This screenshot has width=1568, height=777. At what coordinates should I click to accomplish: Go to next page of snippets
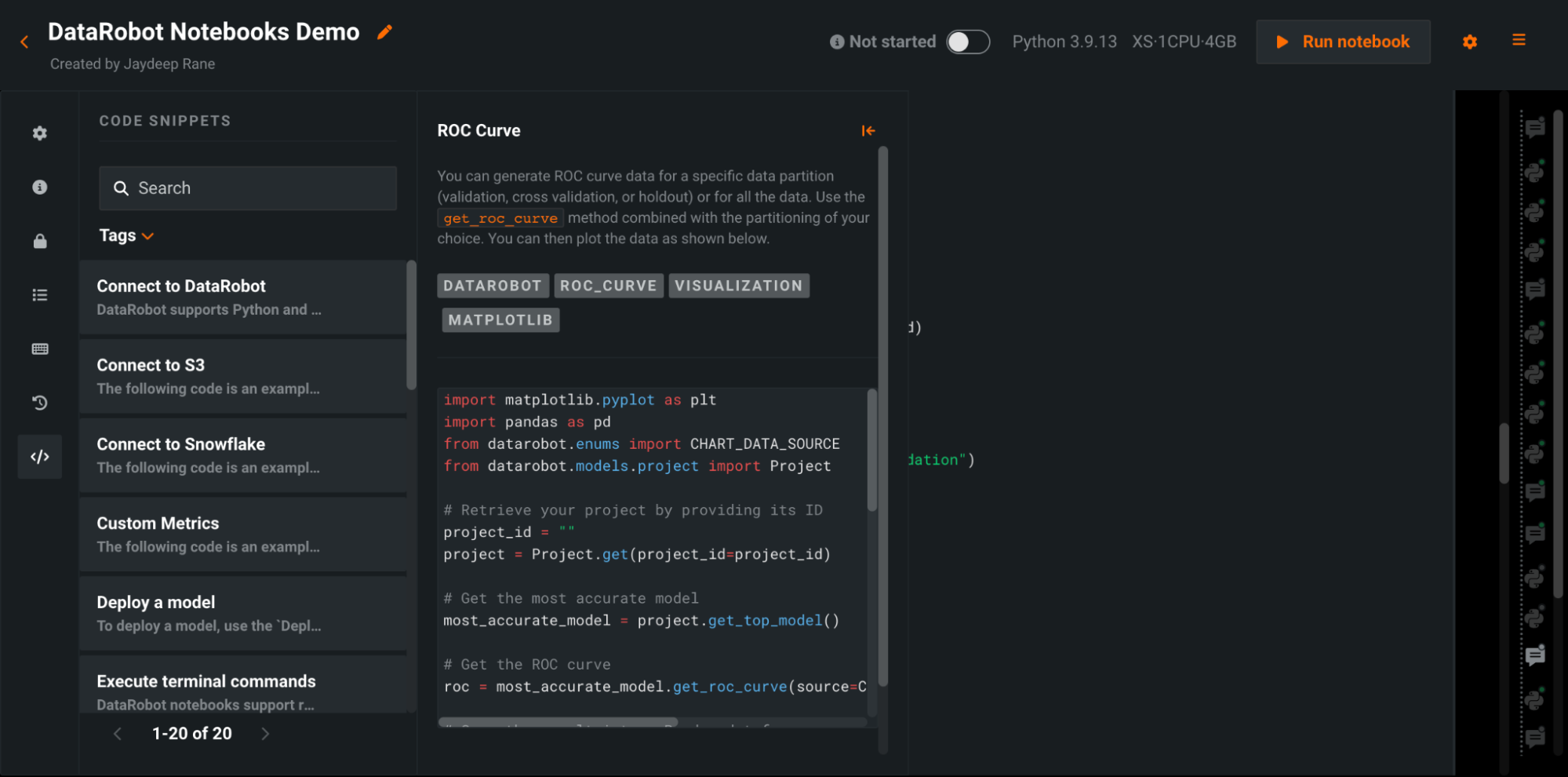click(265, 734)
